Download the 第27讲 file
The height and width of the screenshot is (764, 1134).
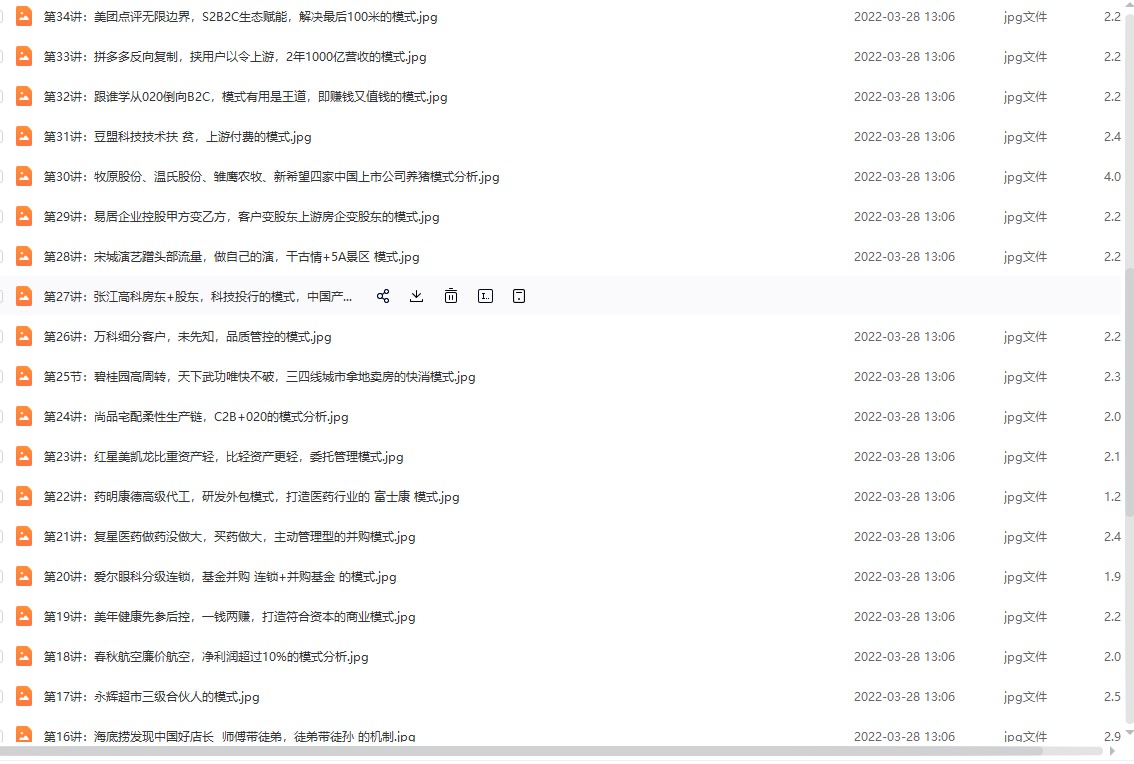tap(417, 296)
